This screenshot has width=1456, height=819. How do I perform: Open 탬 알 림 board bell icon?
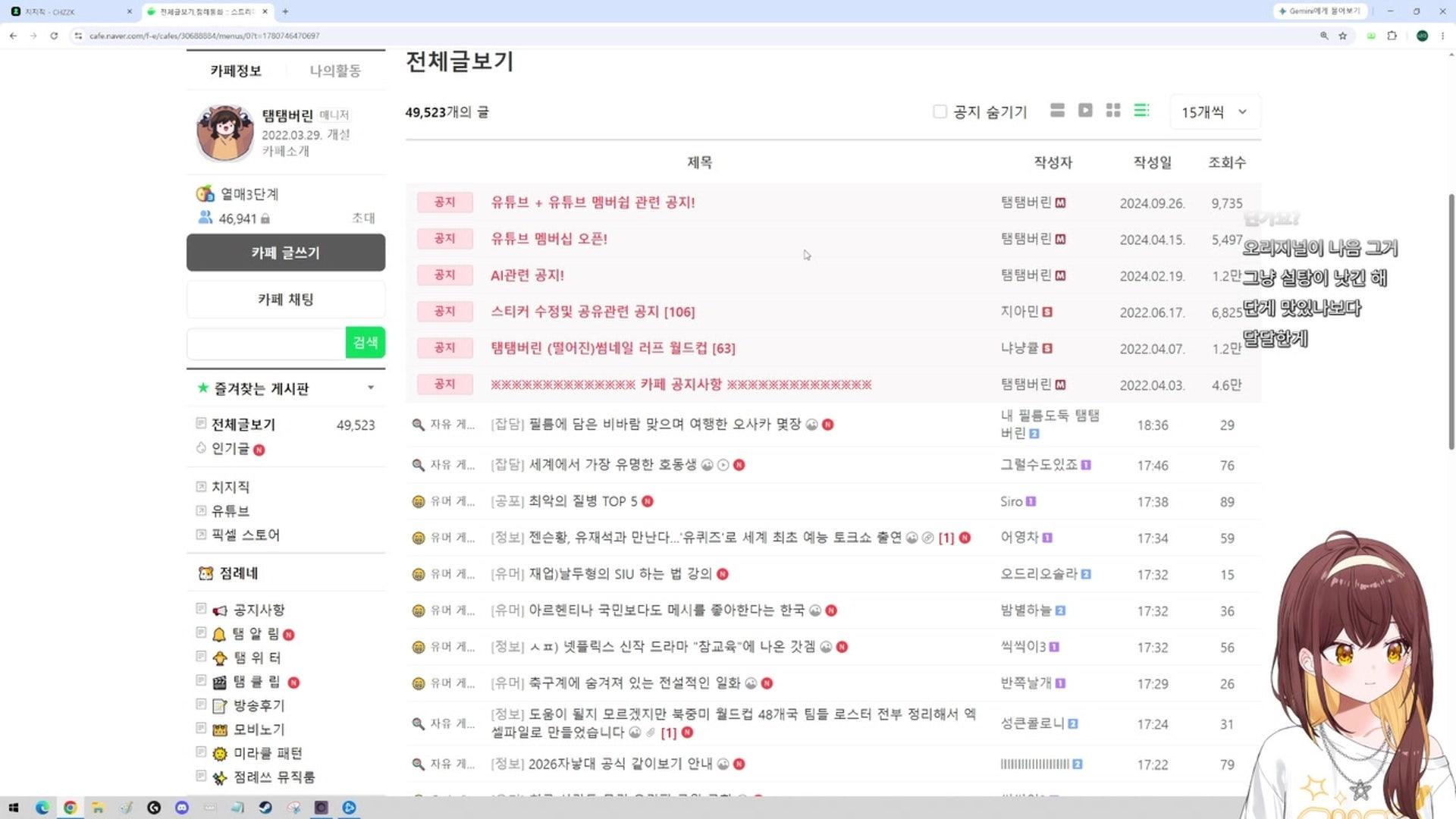219,635
